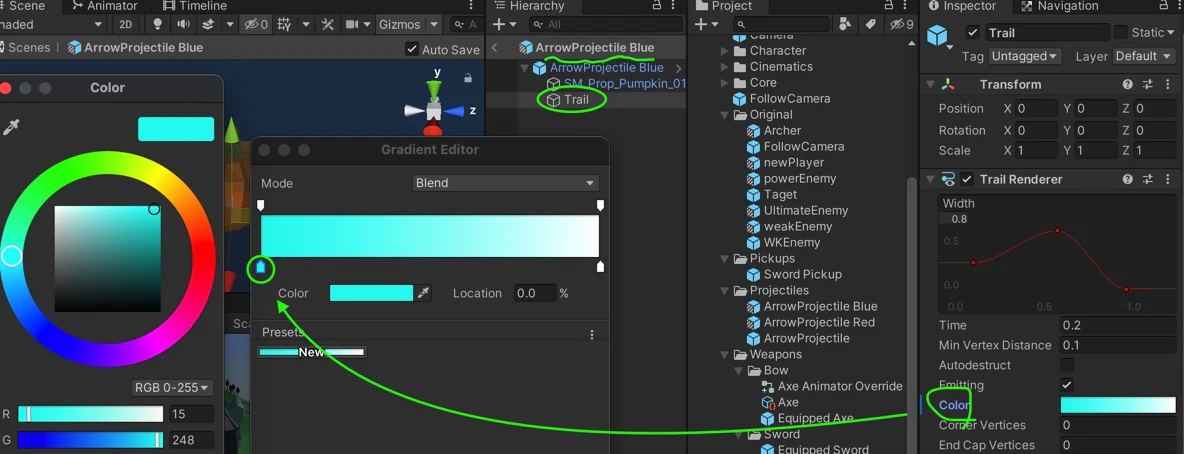Enable Autodestruct checkbox
Viewport: 1184px width, 454px height.
pyautogui.click(x=1067, y=365)
